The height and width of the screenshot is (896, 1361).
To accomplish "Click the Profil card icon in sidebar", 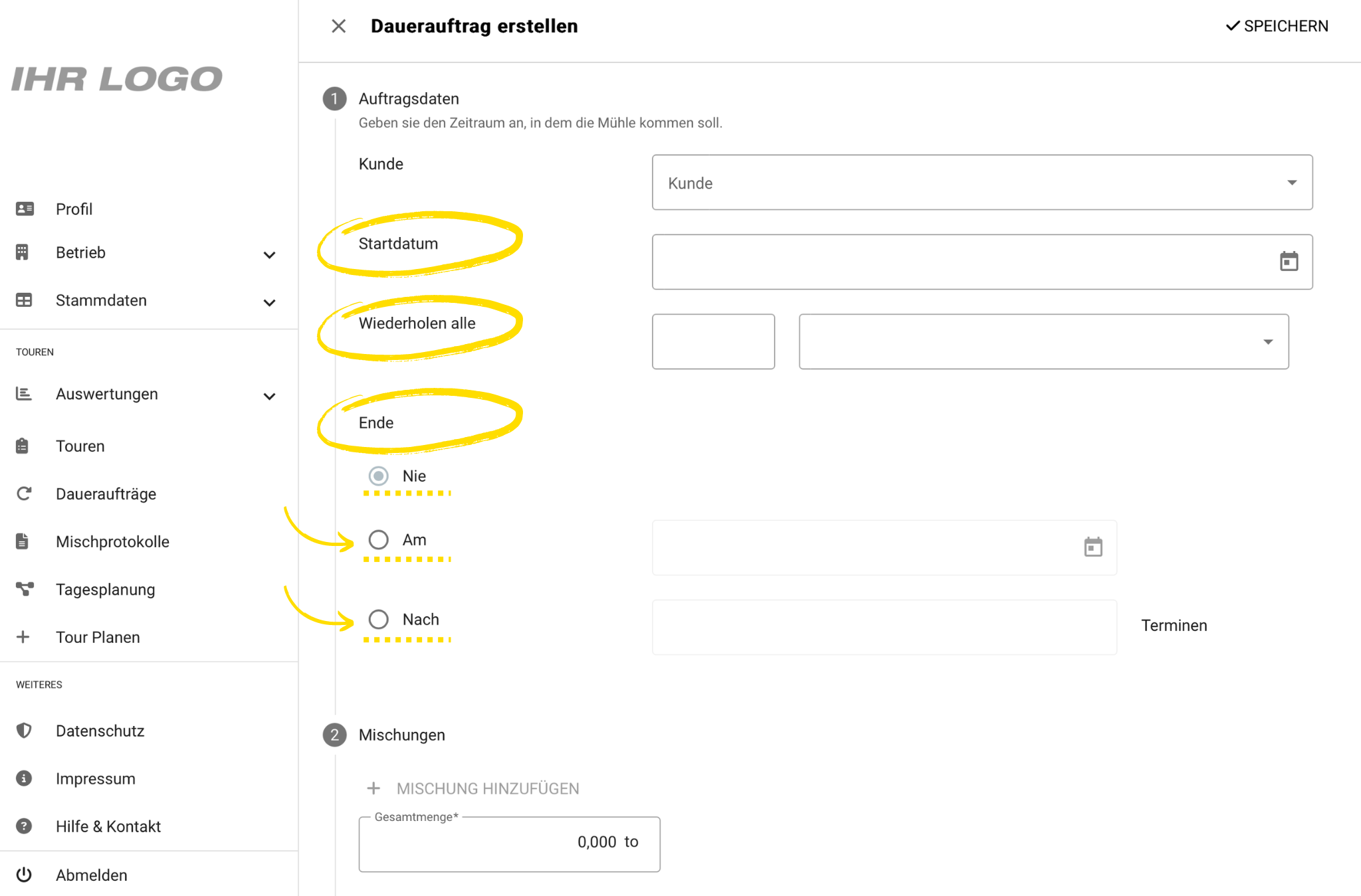I will coord(25,209).
